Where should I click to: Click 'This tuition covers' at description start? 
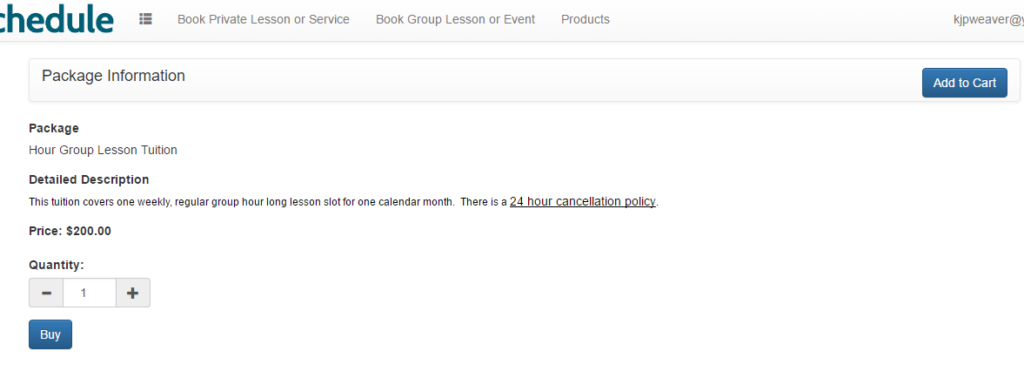click(71, 202)
